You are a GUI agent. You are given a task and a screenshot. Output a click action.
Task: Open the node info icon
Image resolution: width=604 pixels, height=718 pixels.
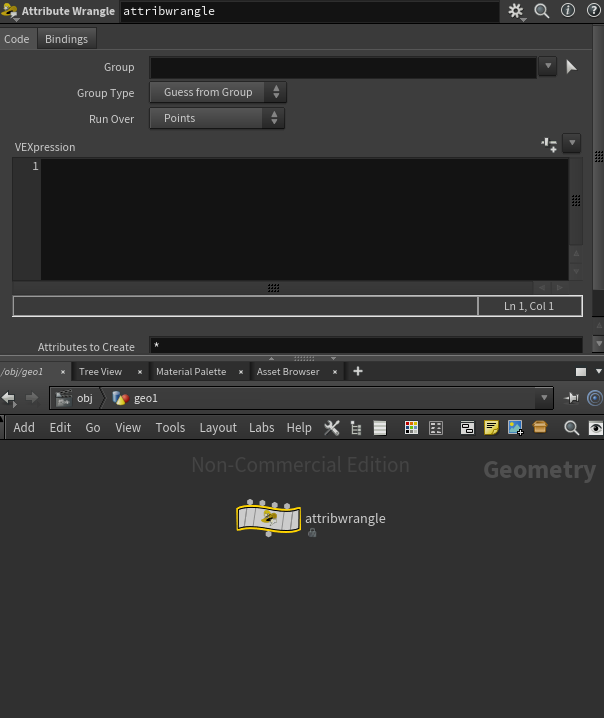568,11
